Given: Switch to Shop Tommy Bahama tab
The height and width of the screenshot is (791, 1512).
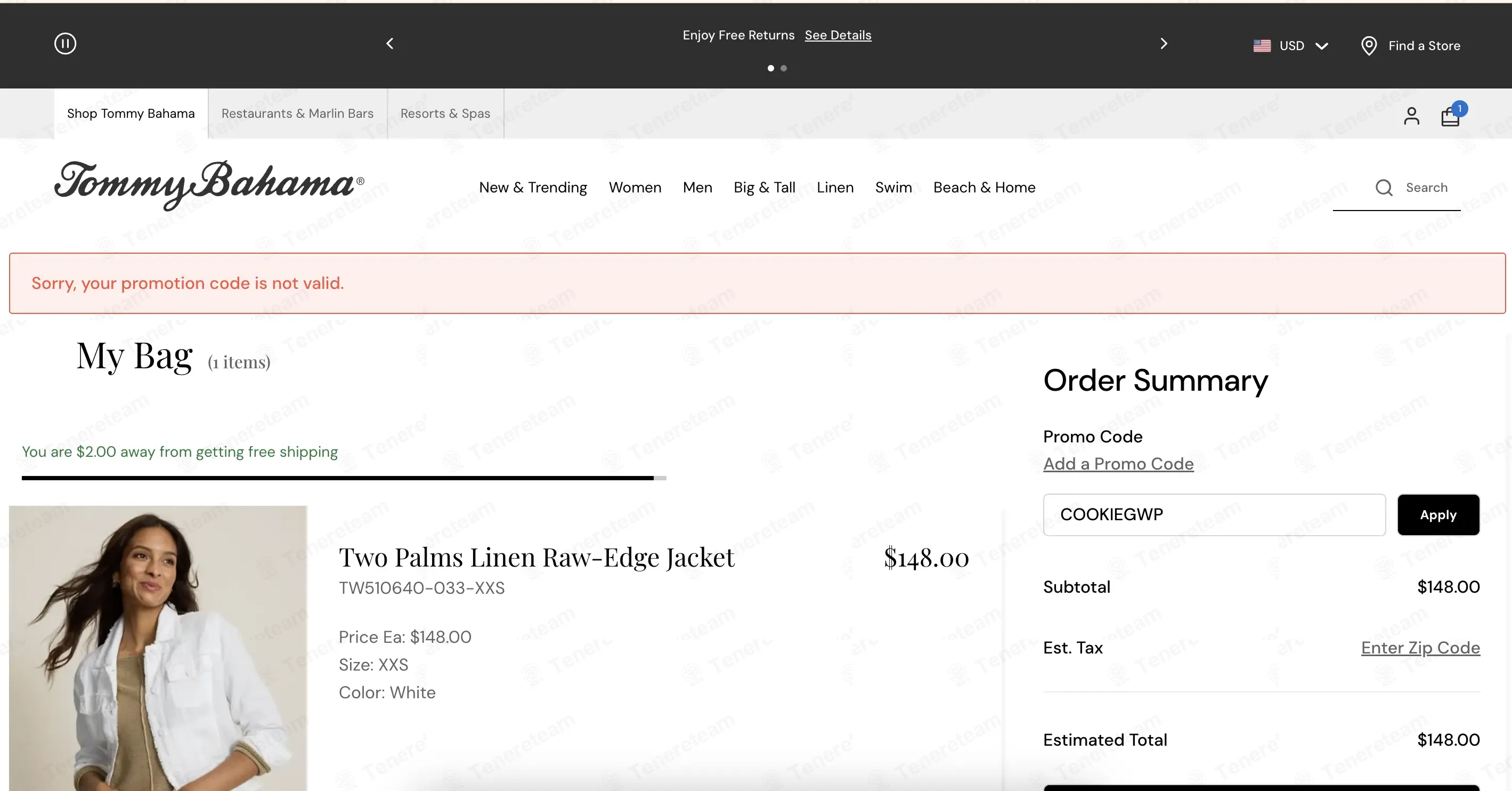Looking at the screenshot, I should click(131, 114).
